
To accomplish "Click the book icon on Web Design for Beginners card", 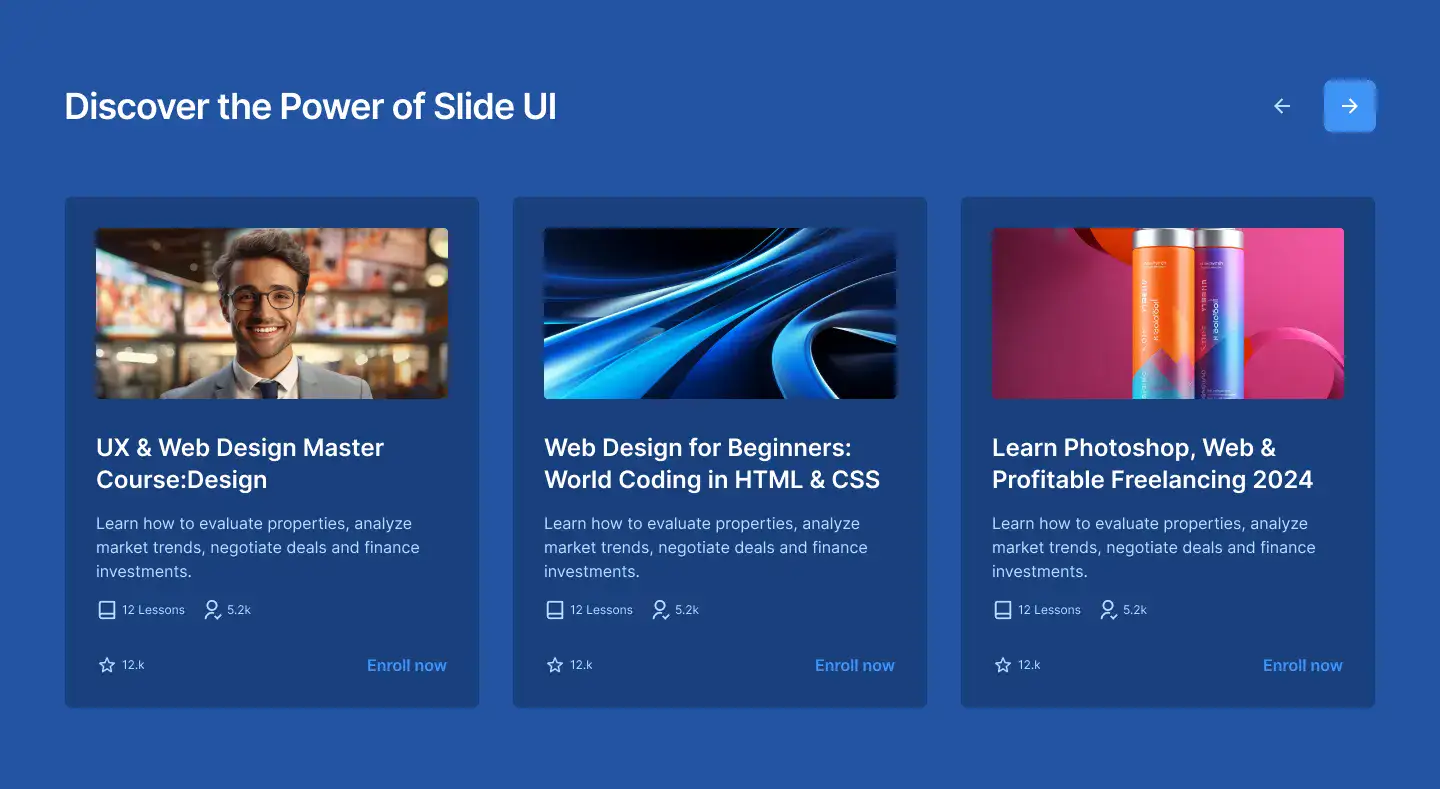I will (x=555, y=610).
